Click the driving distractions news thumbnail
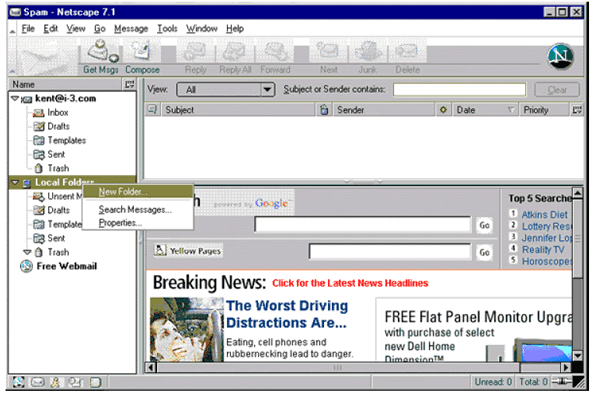 point(187,329)
